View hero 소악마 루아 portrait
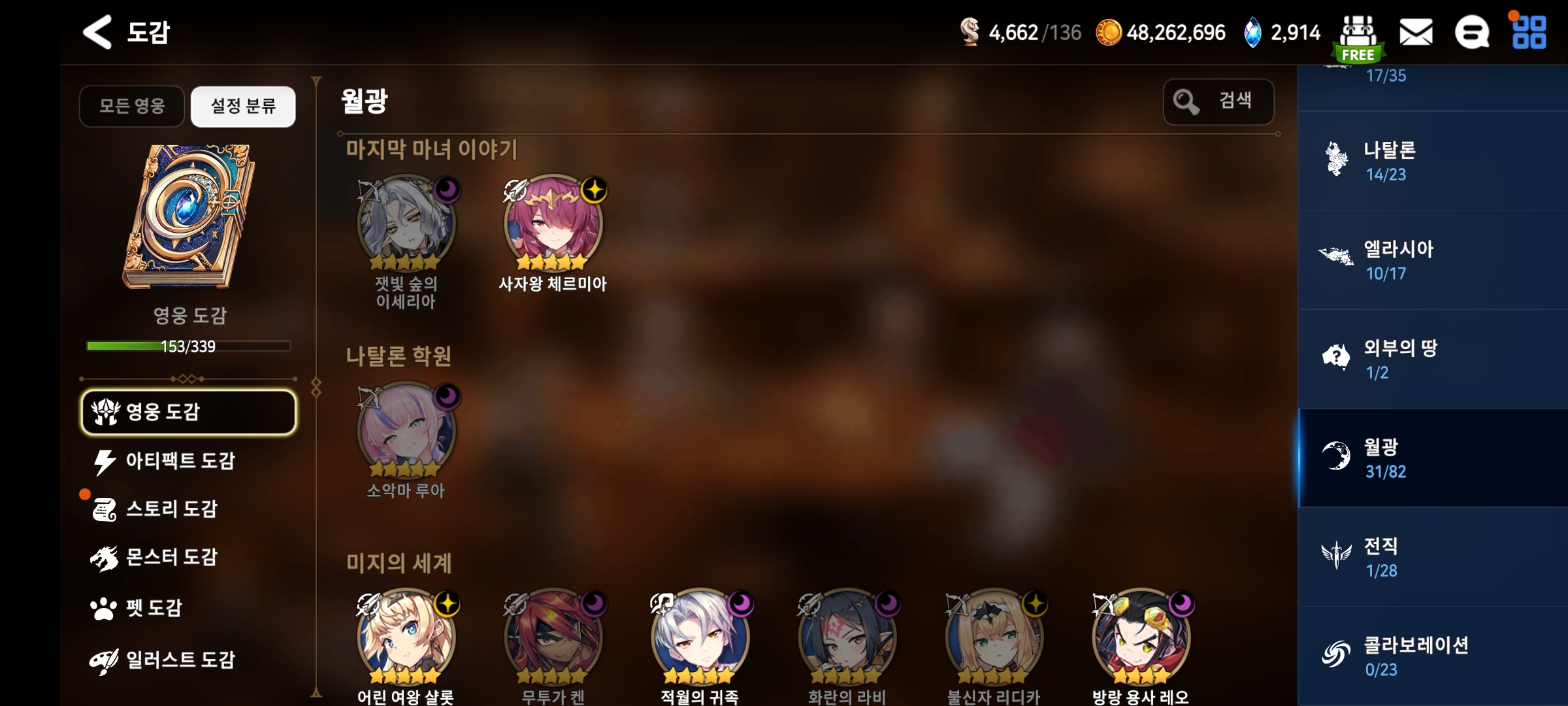Viewport: 1568px width, 706px height. coord(406,431)
